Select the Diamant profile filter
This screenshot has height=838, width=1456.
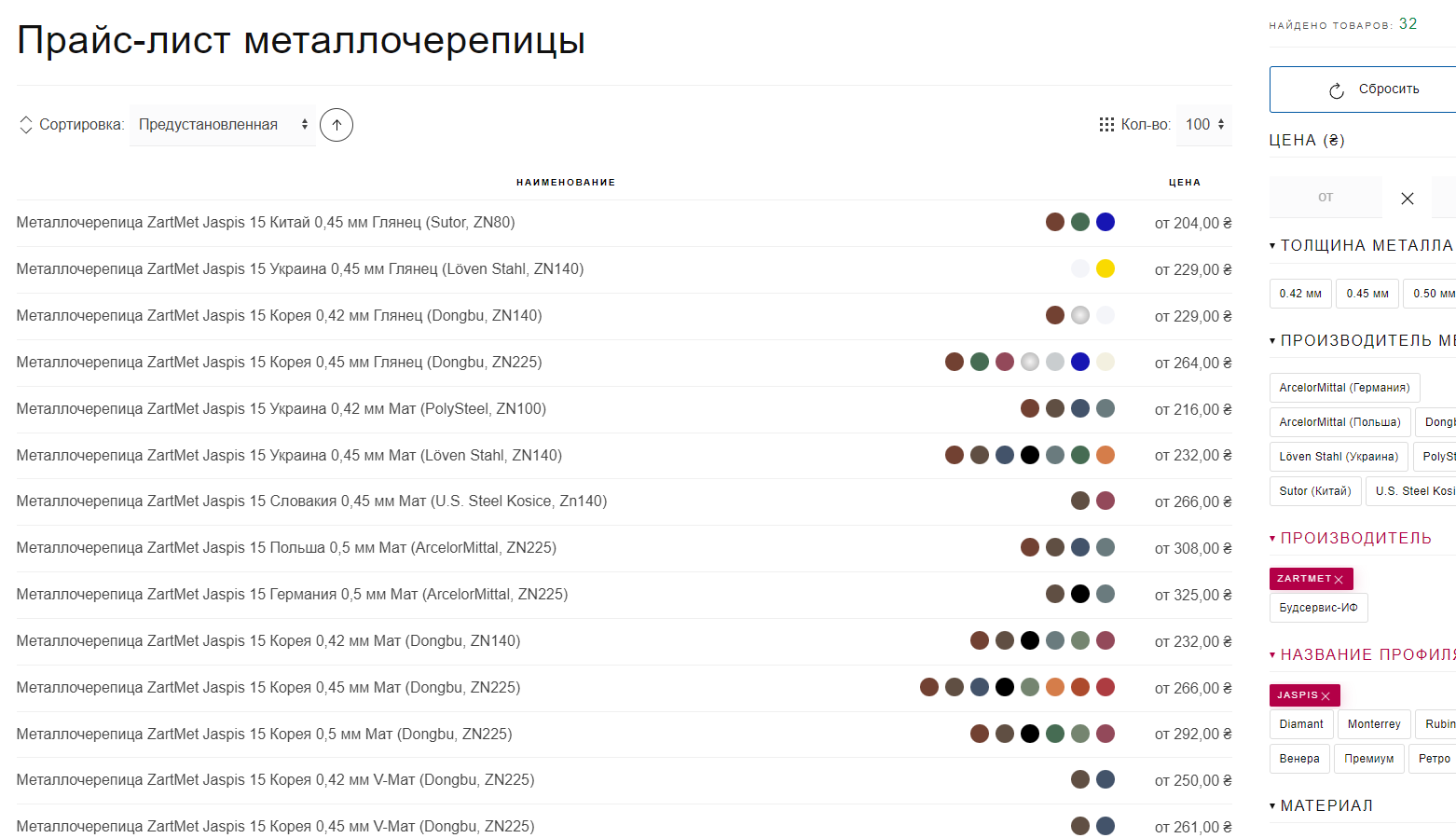[x=1301, y=724]
